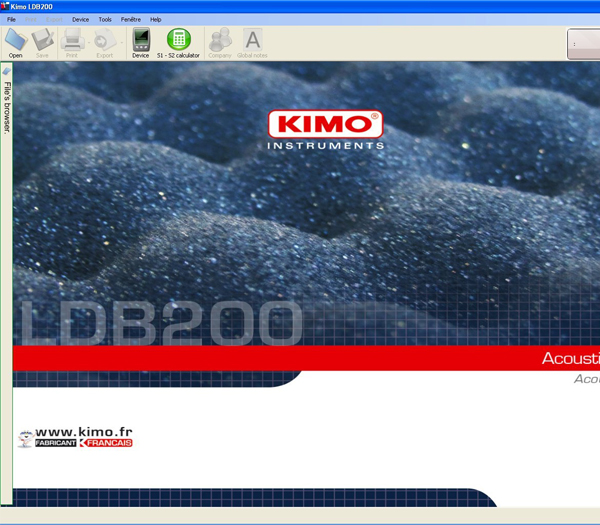Open the Fenêtre menu
600x525 pixels.
(x=131, y=20)
